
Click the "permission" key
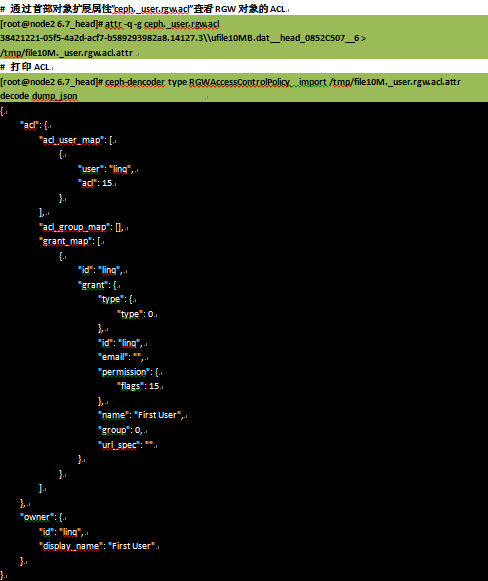(124, 372)
